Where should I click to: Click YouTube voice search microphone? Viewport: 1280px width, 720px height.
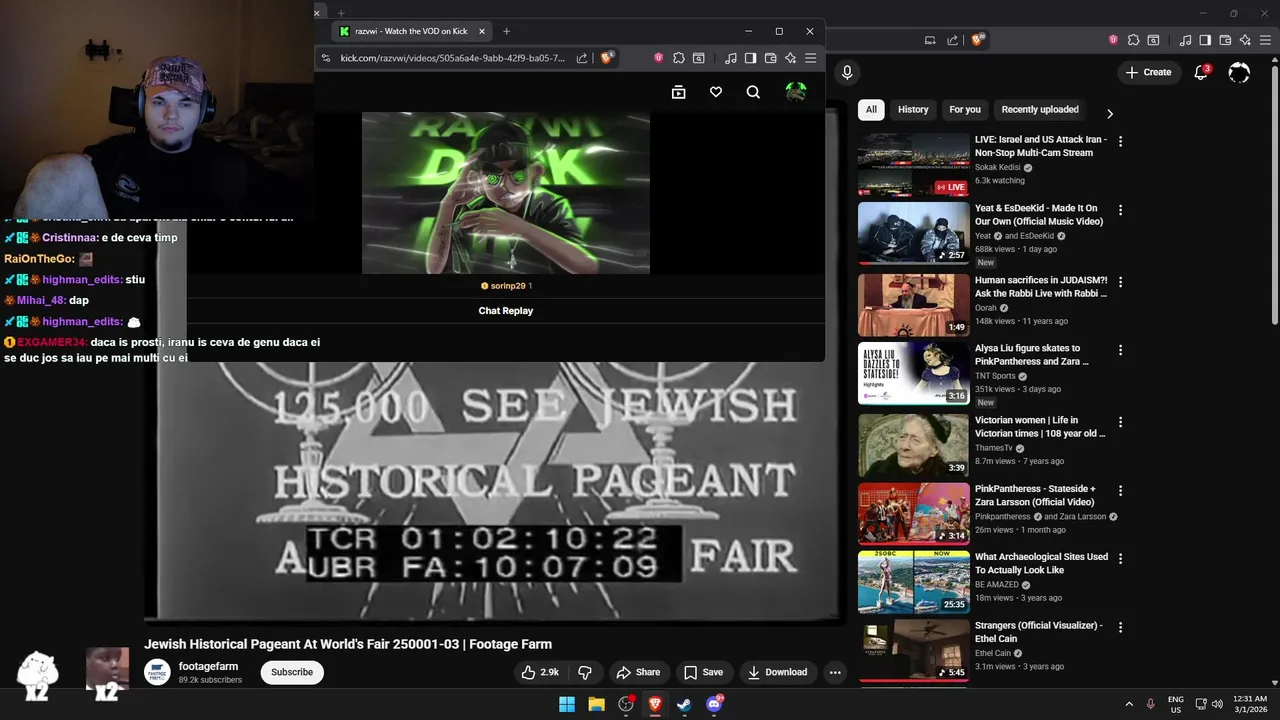[847, 72]
